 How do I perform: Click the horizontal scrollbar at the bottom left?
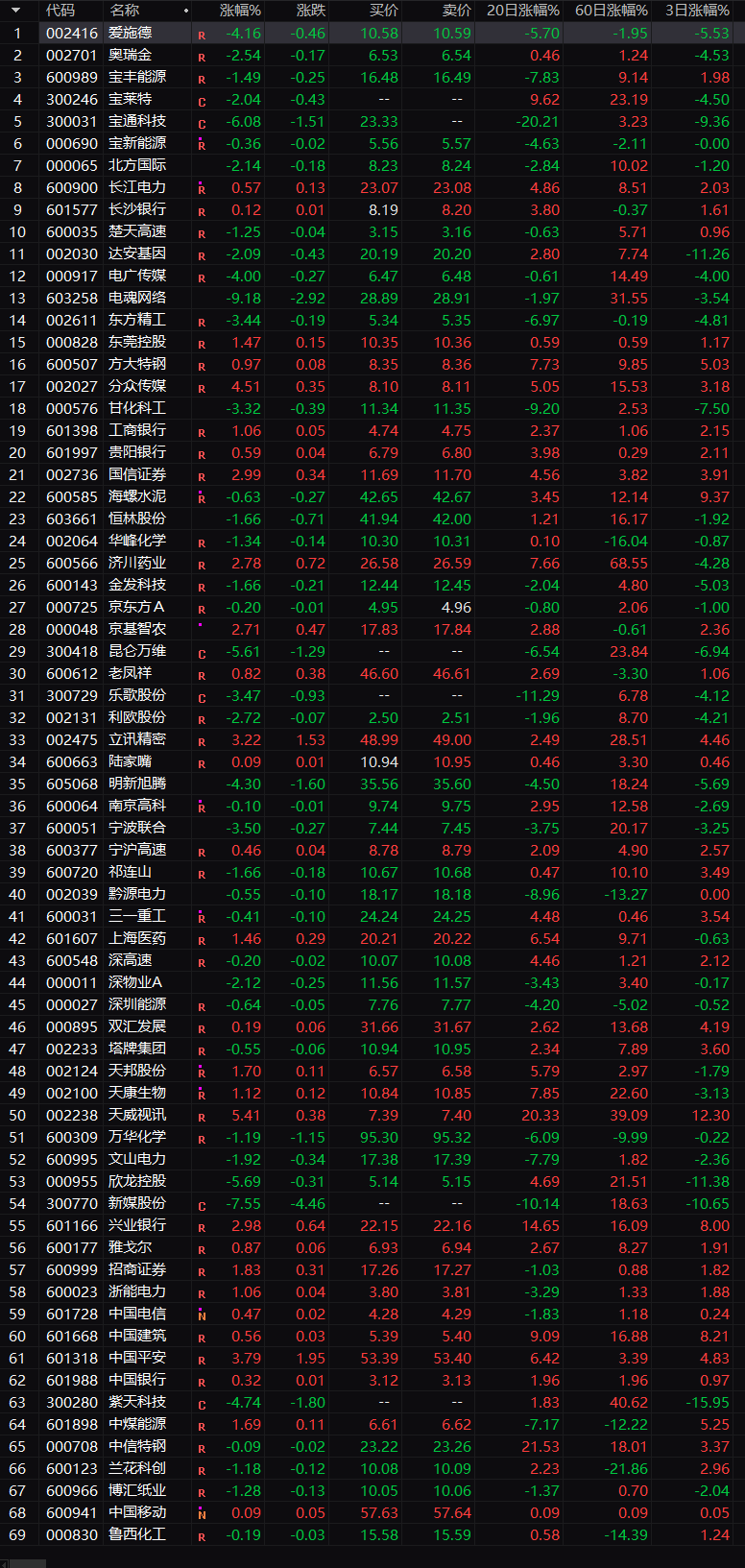pyautogui.click(x=23, y=1562)
